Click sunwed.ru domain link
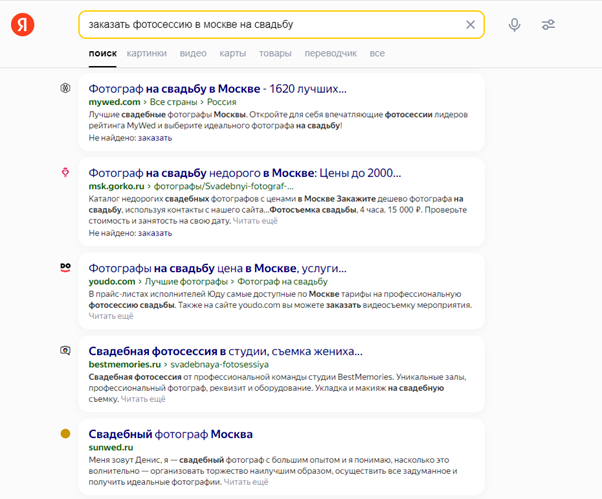 point(111,448)
